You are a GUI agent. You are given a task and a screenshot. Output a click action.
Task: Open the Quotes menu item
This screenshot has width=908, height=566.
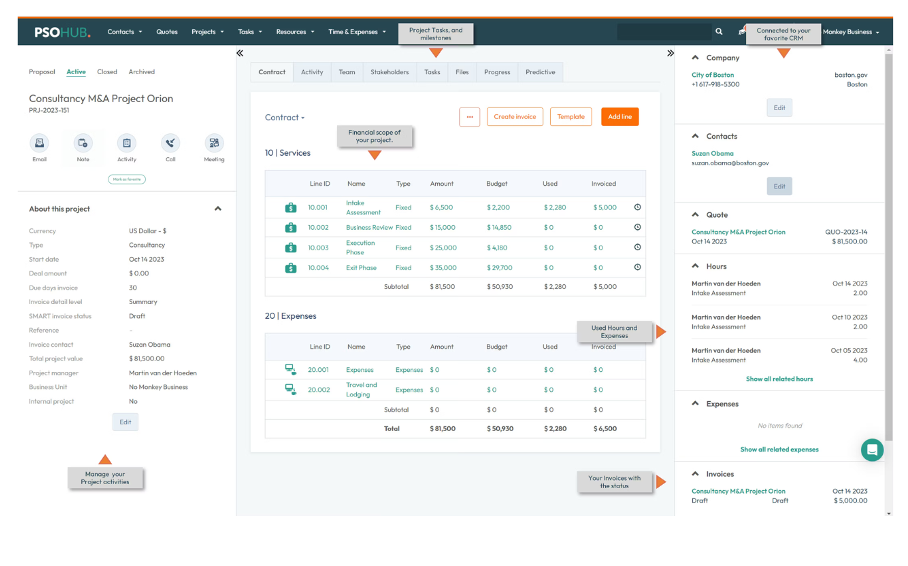pyautogui.click(x=167, y=32)
